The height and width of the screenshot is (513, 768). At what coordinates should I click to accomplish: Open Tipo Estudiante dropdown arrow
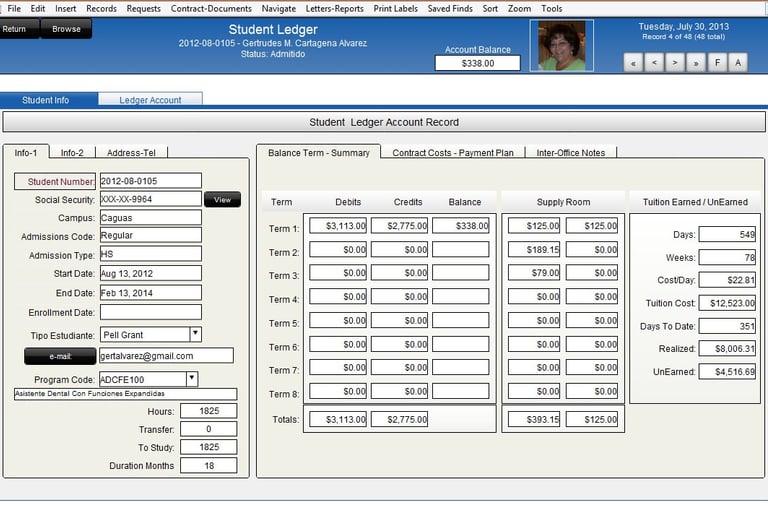click(195, 334)
